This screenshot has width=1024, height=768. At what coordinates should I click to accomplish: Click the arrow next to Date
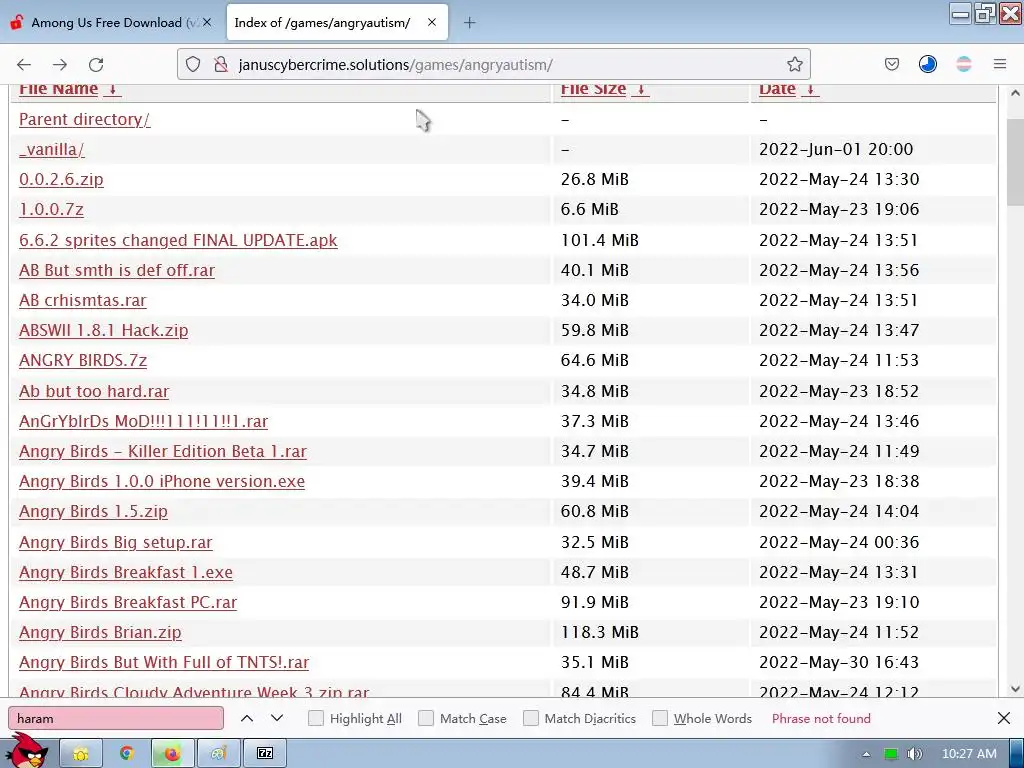click(810, 89)
